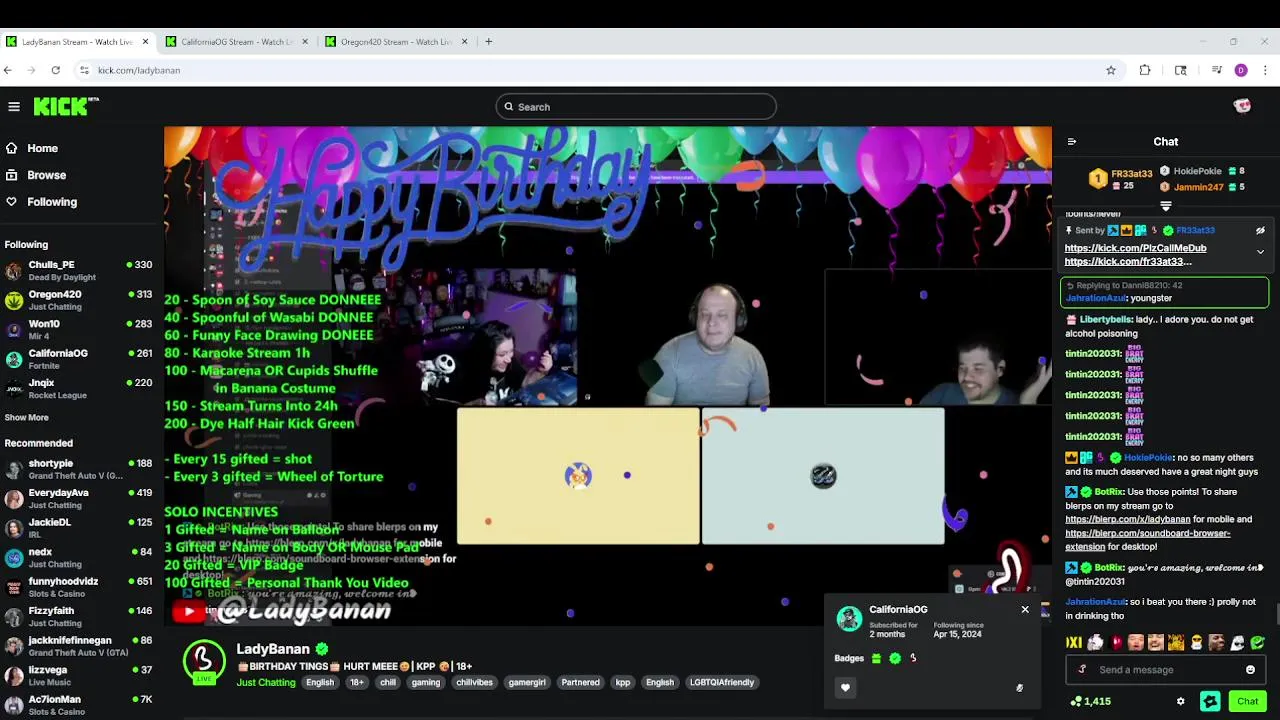1280x720 pixels.
Task: Open browser extensions puzzle icon
Action: pyautogui.click(x=1145, y=70)
